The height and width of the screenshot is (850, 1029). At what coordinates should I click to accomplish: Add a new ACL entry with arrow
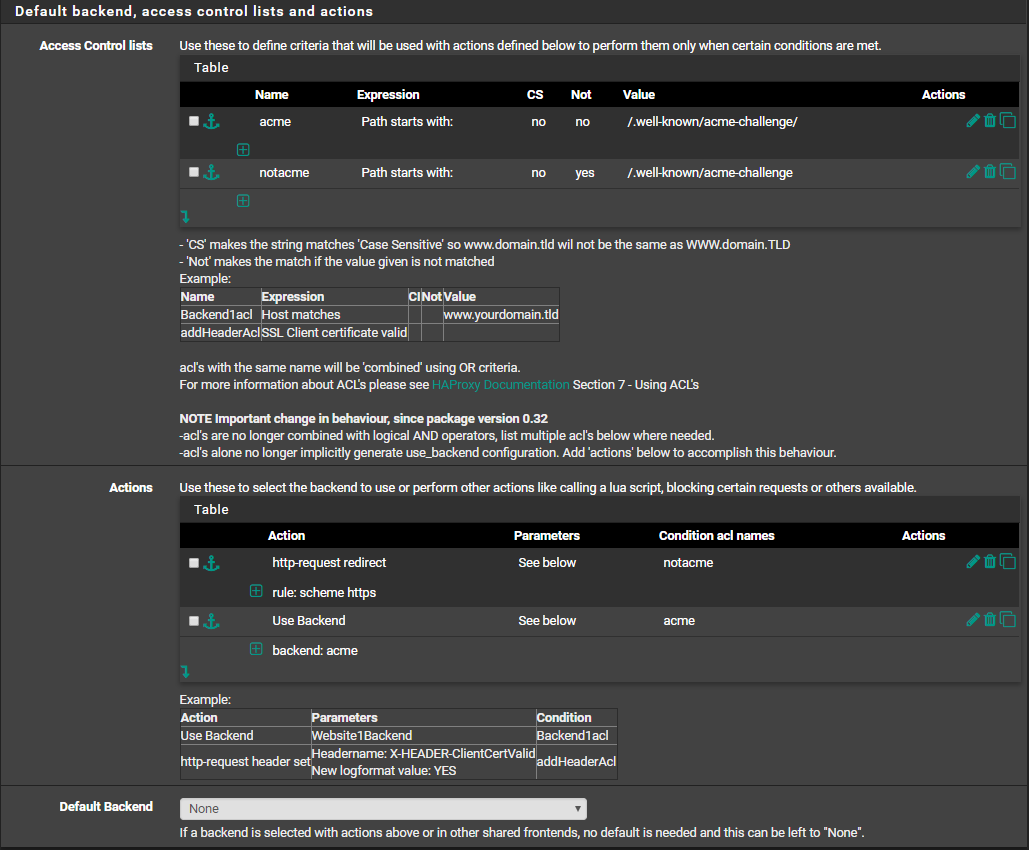click(x=185, y=216)
